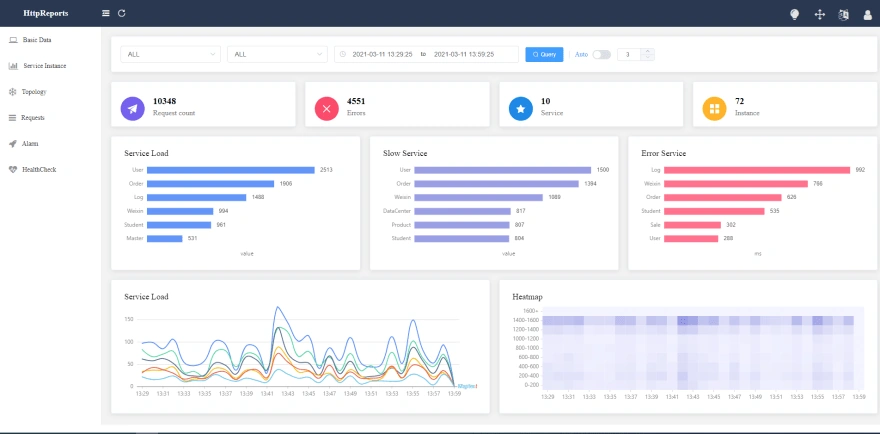Click Sale bar in Error Service chart
The height and width of the screenshot is (434, 880).
tap(692, 225)
